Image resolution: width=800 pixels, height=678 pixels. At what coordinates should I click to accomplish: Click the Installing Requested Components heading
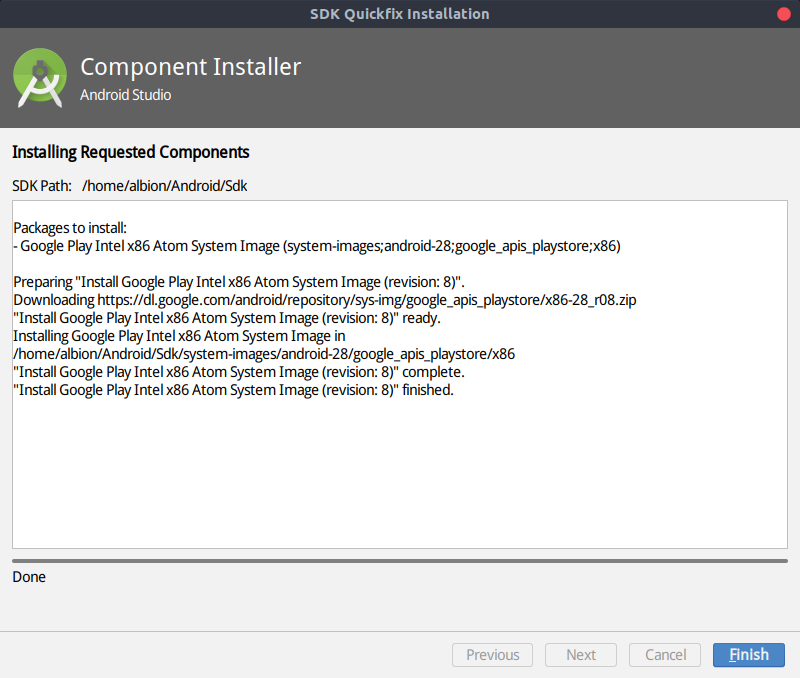pyautogui.click(x=130, y=153)
